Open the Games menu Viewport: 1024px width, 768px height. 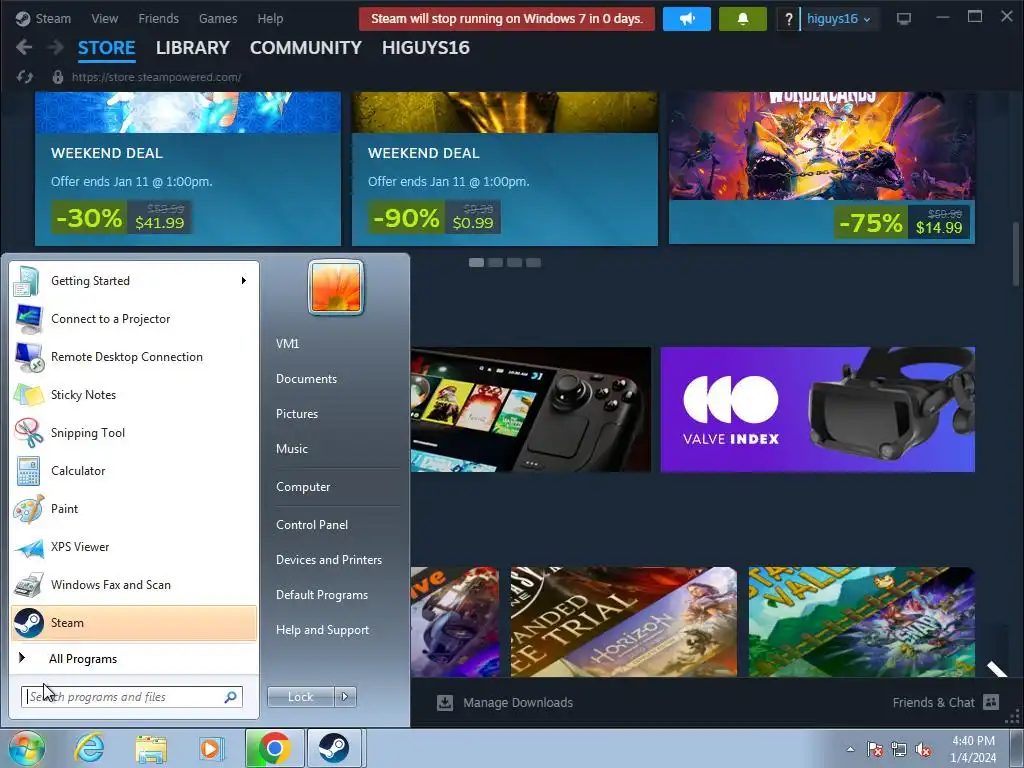(218, 18)
